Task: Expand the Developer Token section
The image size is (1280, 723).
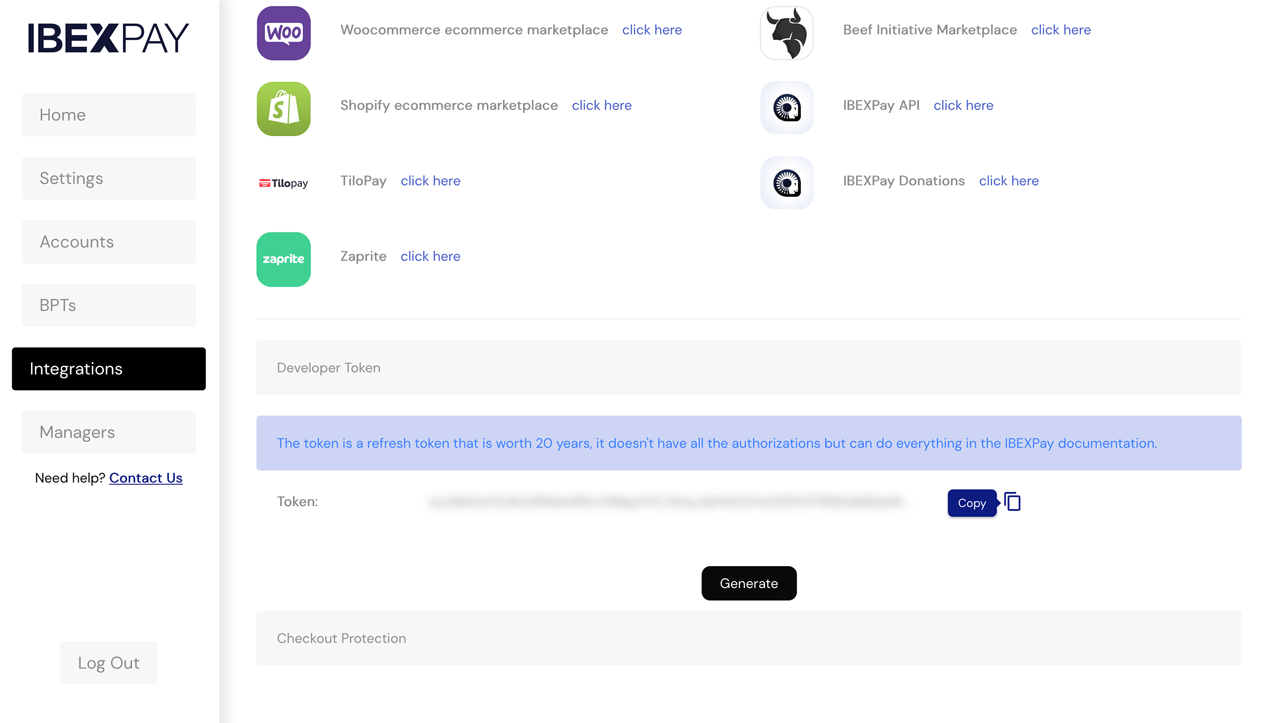Action: click(749, 368)
